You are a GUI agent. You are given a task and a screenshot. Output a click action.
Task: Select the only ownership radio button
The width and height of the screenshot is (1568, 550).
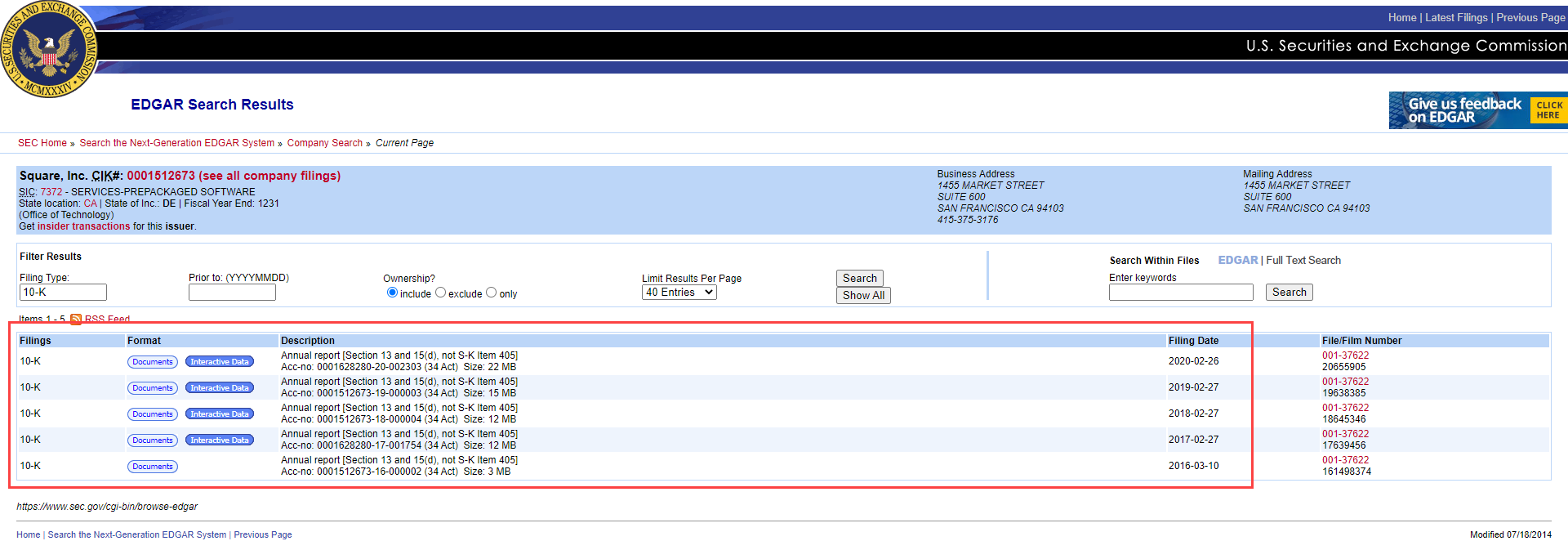pyautogui.click(x=491, y=293)
